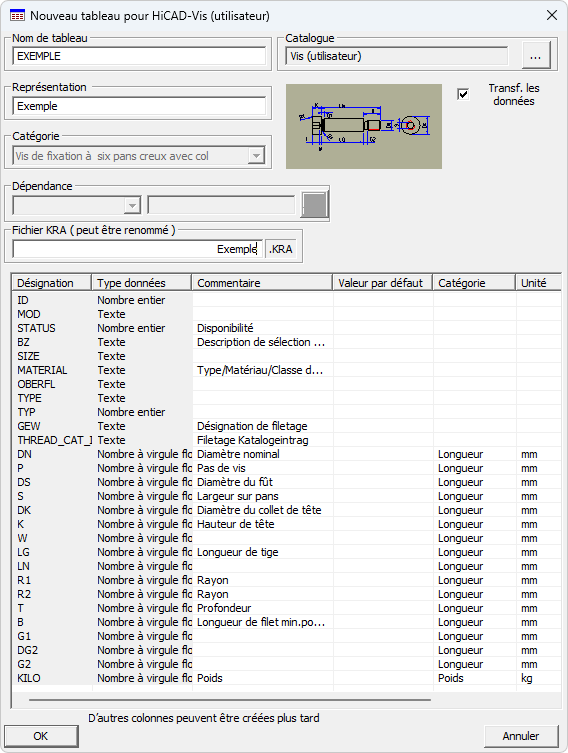Viewport: 568px width, 753px height.
Task: Click the Type données column header
Action: 142,283
